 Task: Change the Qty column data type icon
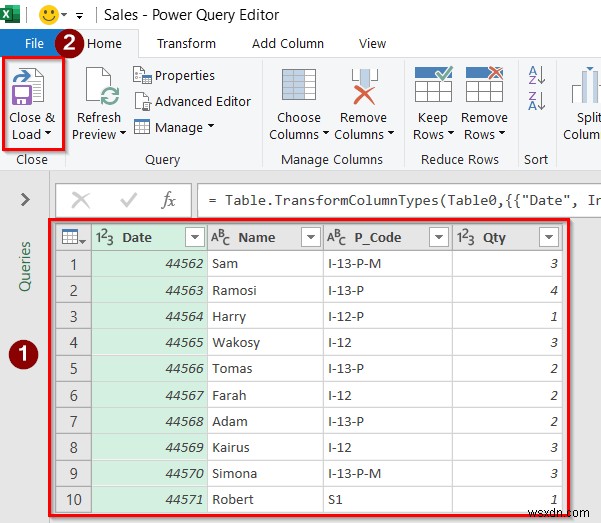(x=466, y=237)
